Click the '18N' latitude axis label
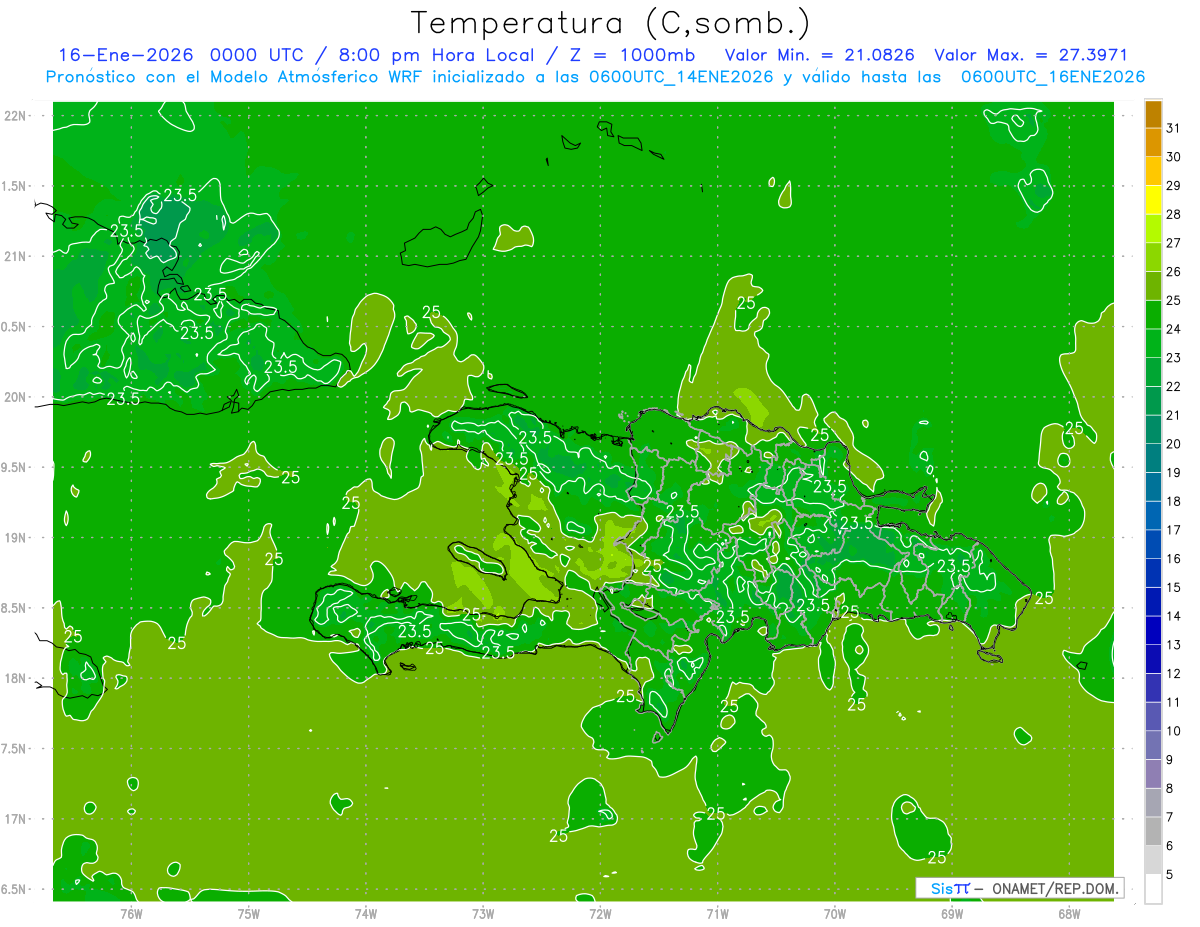The height and width of the screenshot is (927, 1200). pos(17,678)
